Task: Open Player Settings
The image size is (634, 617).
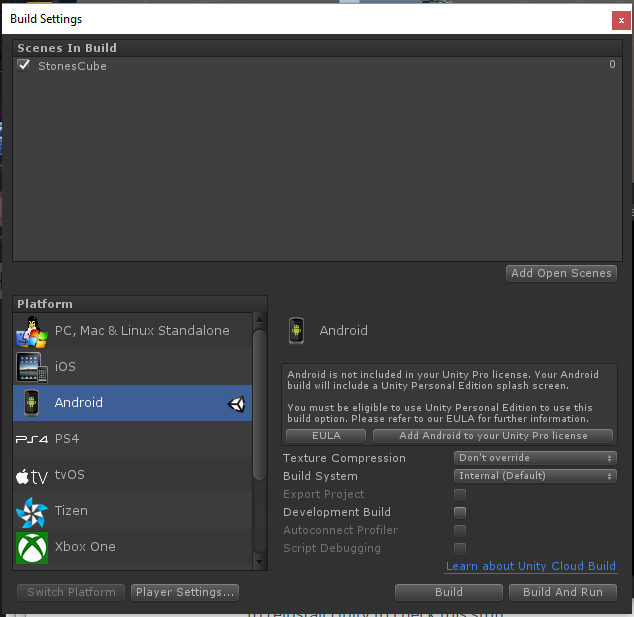Action: pyautogui.click(x=185, y=592)
